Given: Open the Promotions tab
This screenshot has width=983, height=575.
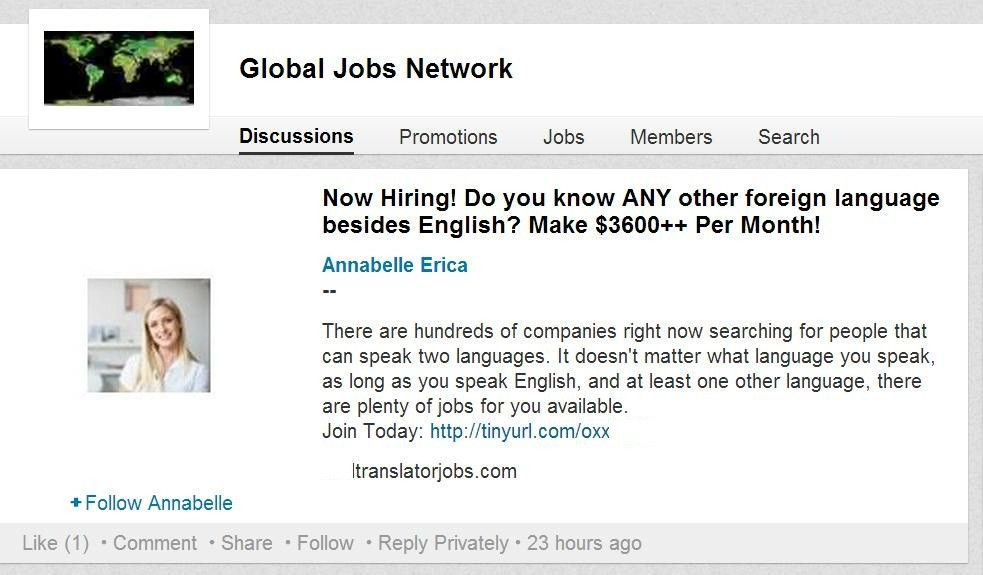Looking at the screenshot, I should click(x=448, y=137).
